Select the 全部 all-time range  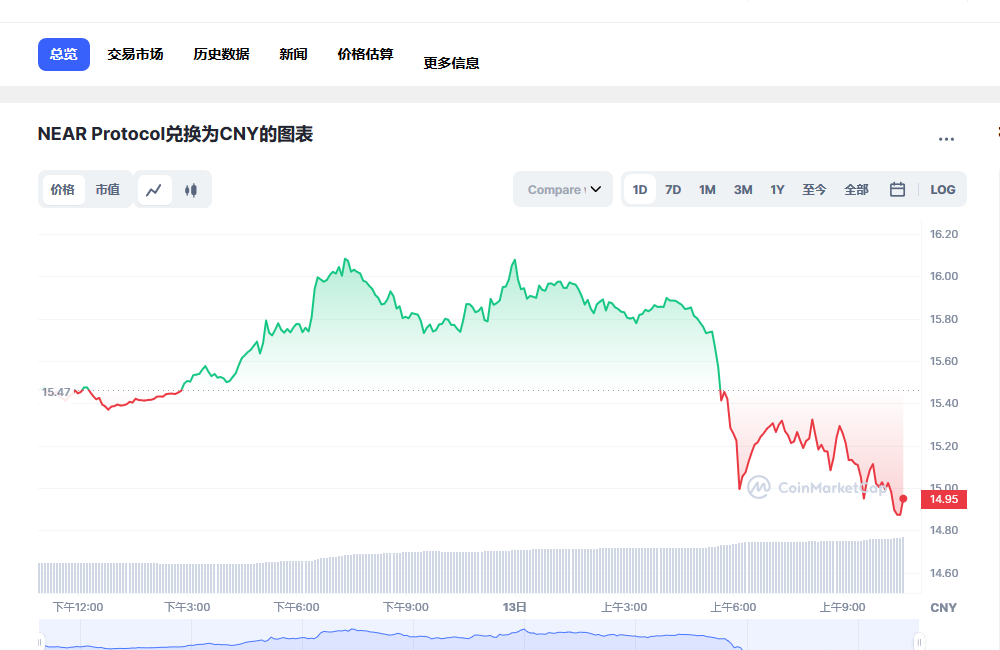857,189
